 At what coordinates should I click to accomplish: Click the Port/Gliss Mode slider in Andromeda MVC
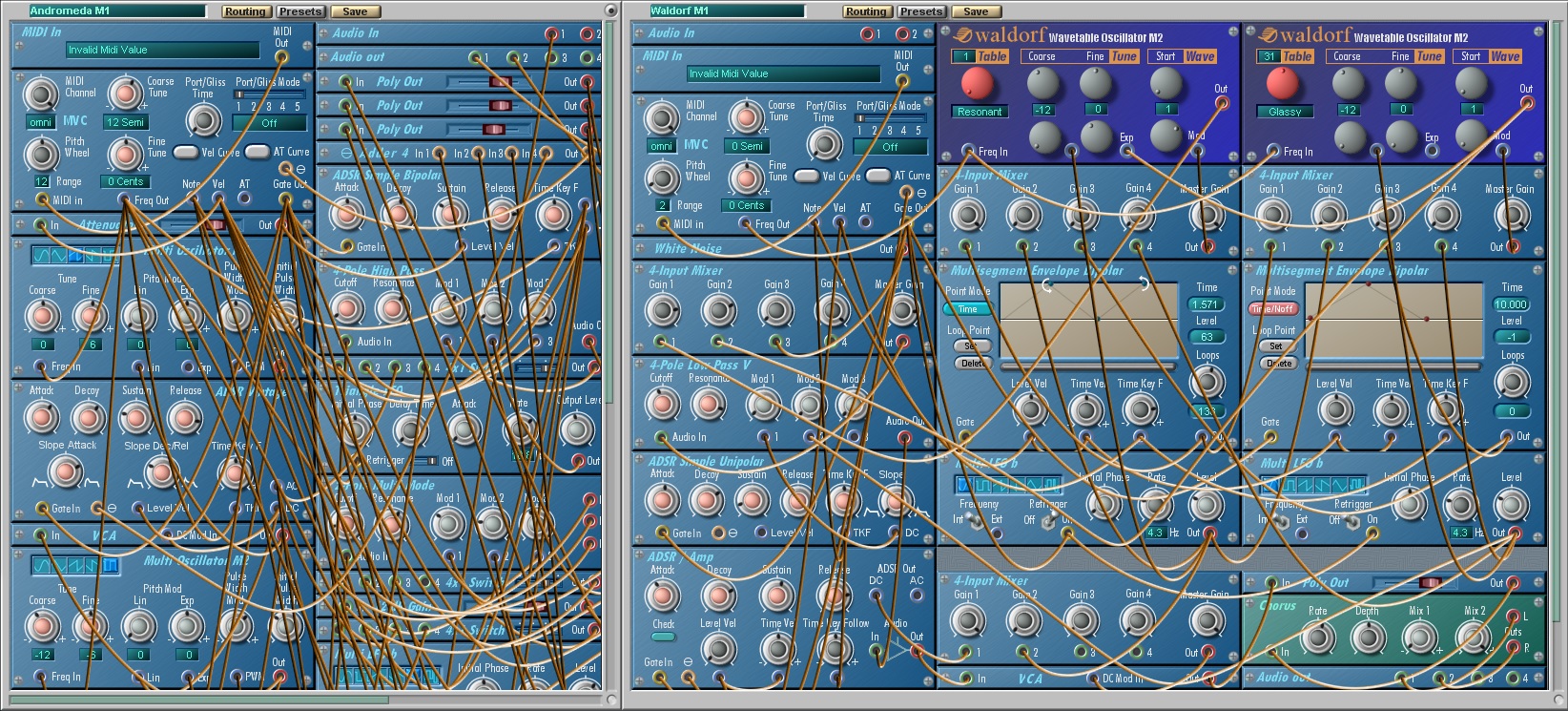click(x=269, y=95)
